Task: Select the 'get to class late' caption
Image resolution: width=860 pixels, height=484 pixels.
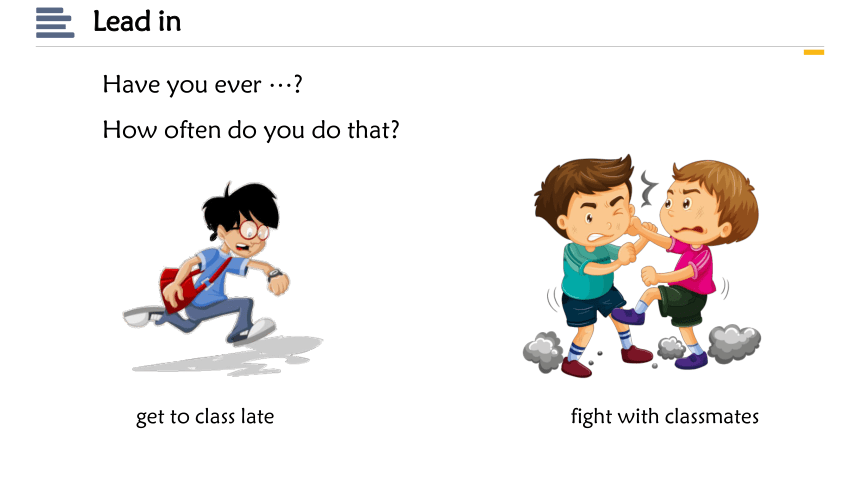Action: click(x=205, y=417)
